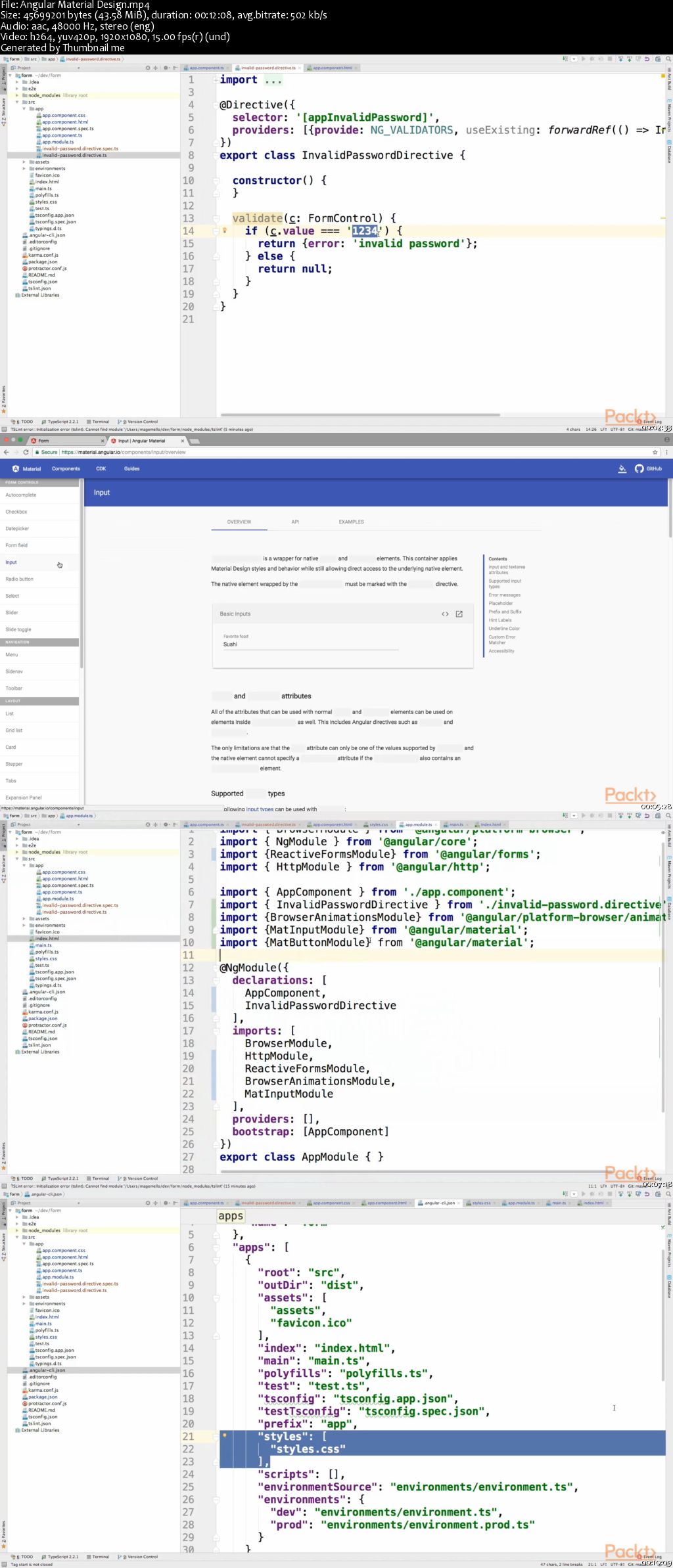Viewport: 673px width, 1568px height.
Task: Open the Guides menu item
Action: tap(131, 468)
